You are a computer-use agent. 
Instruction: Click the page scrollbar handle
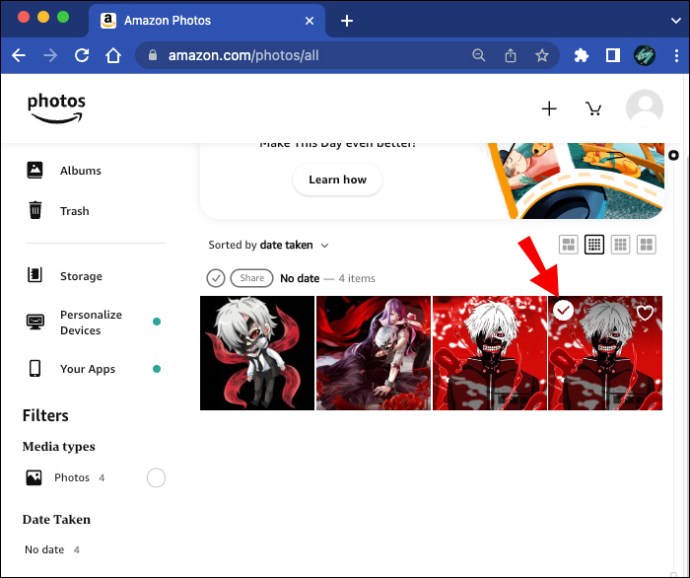(x=674, y=155)
